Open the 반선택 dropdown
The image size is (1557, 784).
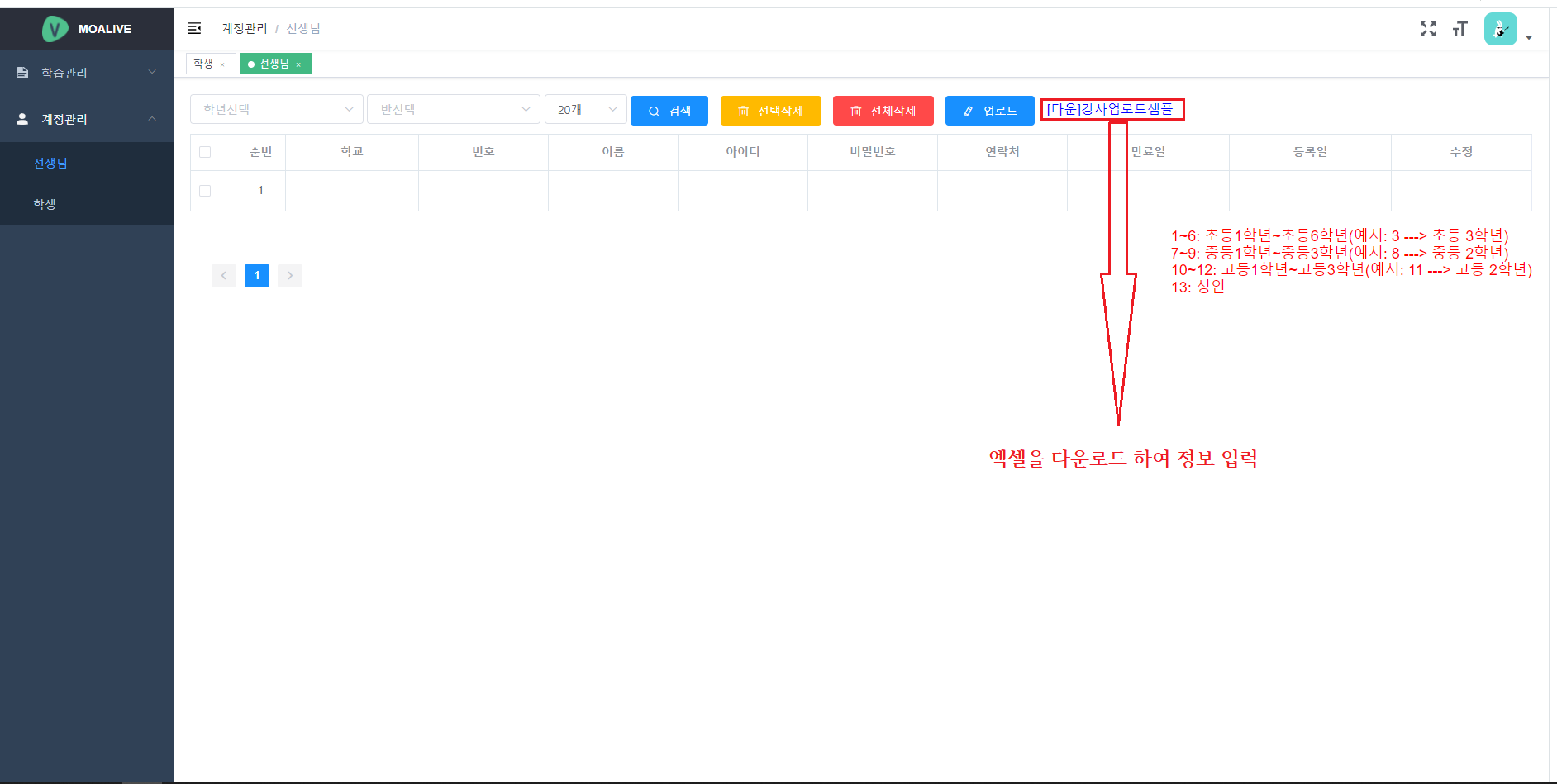point(454,109)
